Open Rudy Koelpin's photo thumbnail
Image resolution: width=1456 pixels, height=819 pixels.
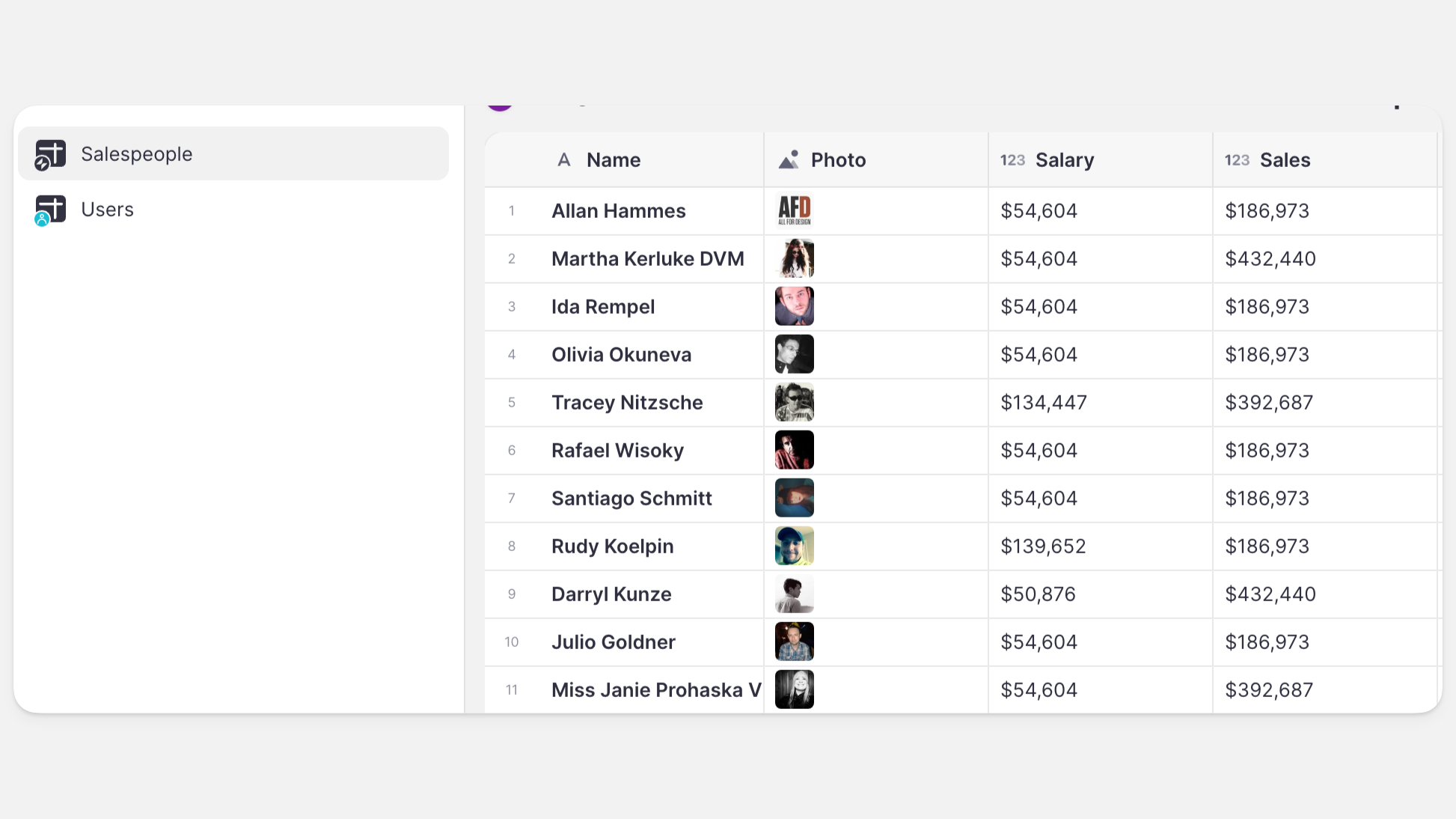coord(794,546)
